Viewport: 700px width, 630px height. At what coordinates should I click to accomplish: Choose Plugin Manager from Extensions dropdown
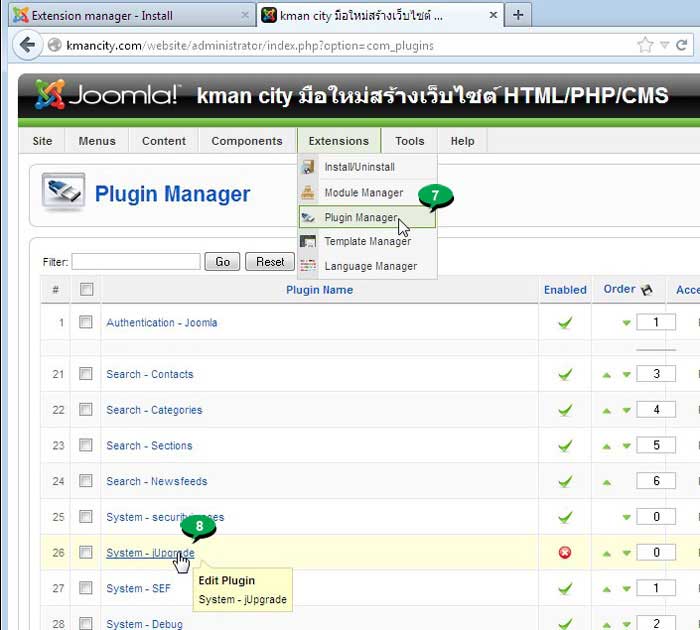[x=367, y=217]
